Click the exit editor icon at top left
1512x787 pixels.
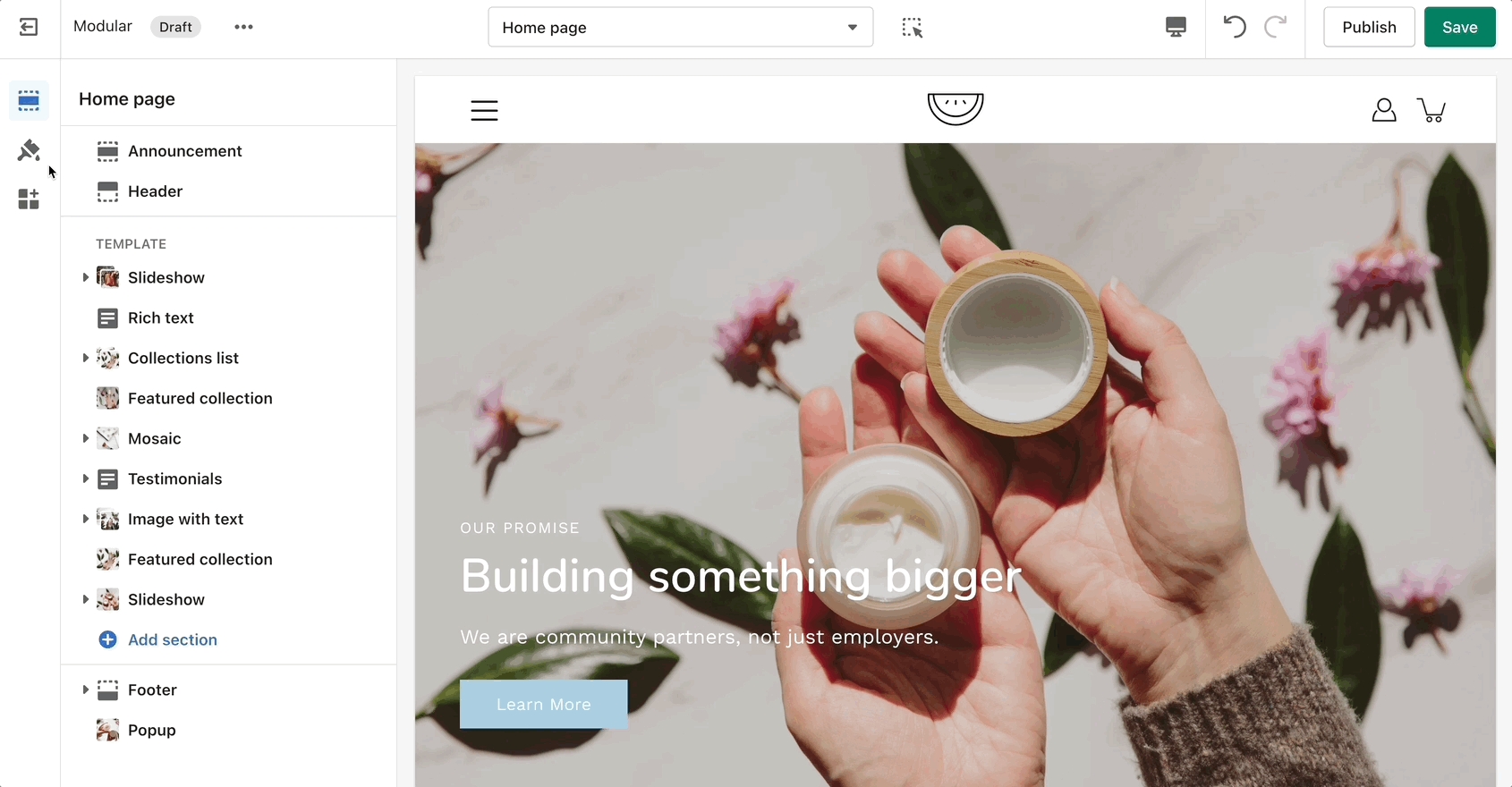tap(29, 27)
